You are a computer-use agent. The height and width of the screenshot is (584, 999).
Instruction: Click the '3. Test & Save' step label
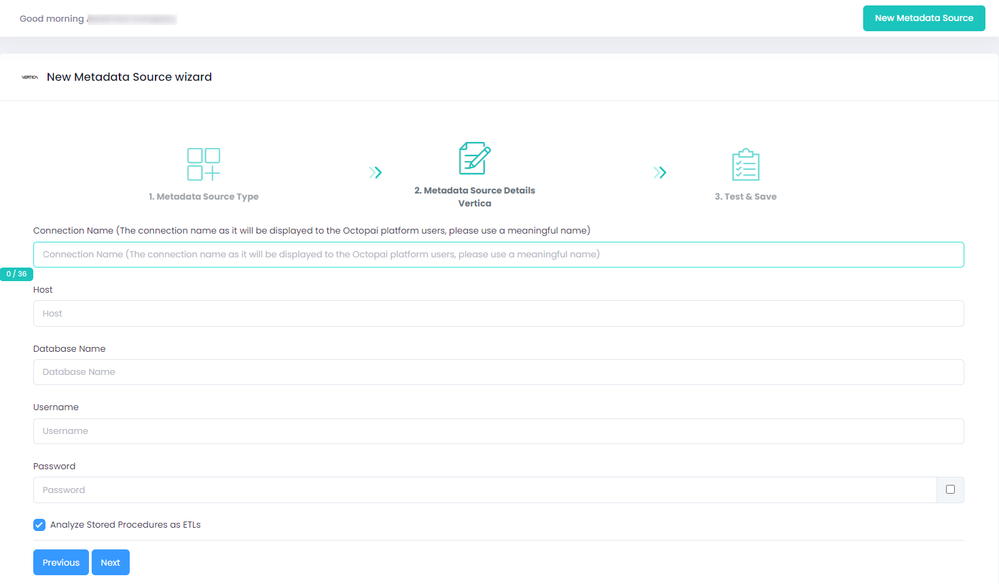[745, 197]
